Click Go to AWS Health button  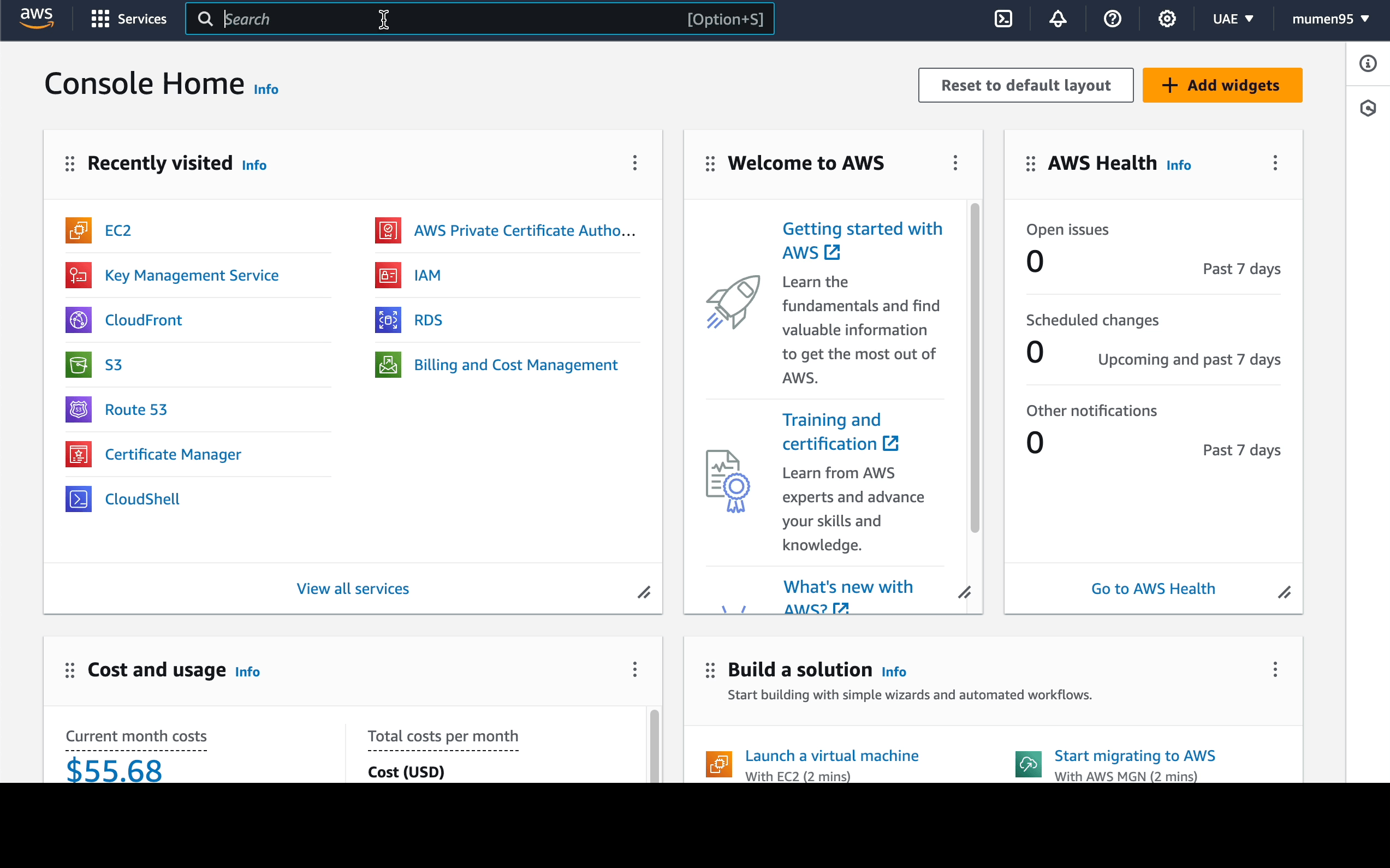[x=1152, y=588]
